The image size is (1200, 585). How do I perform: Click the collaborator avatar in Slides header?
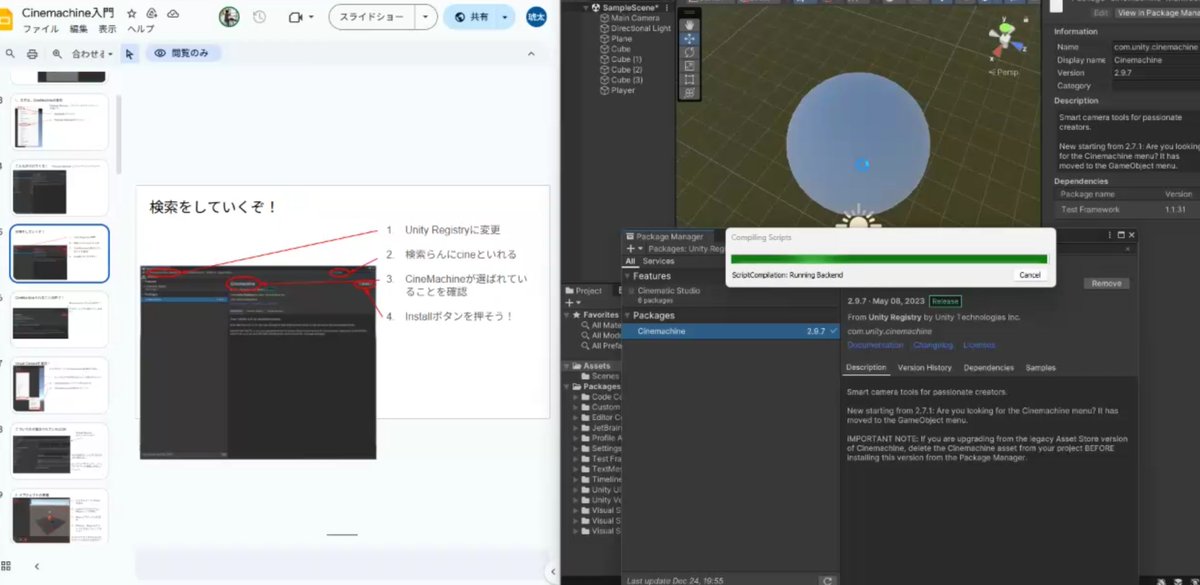click(x=229, y=17)
